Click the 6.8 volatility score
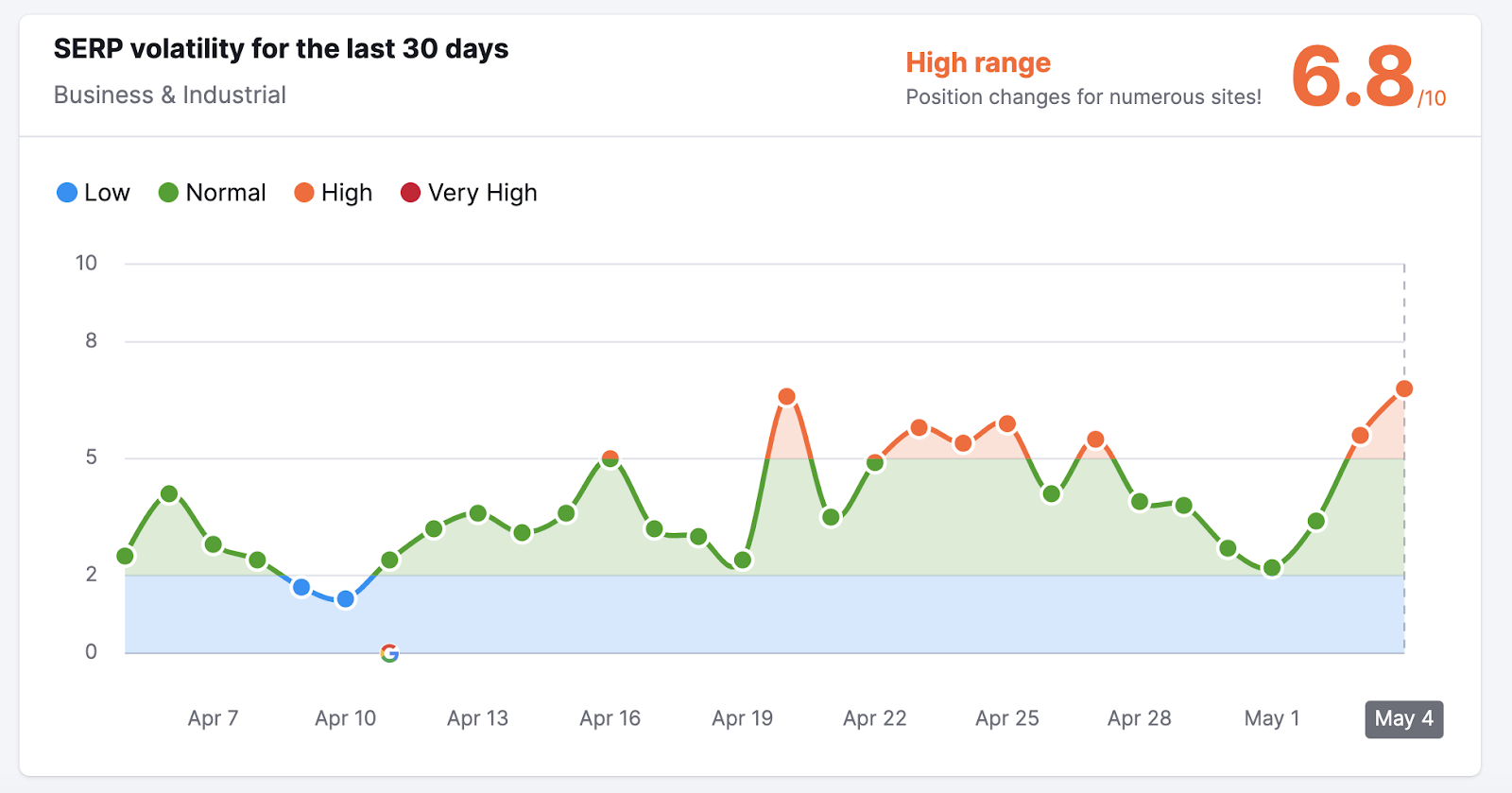This screenshot has width=1512, height=793. 1352,78
